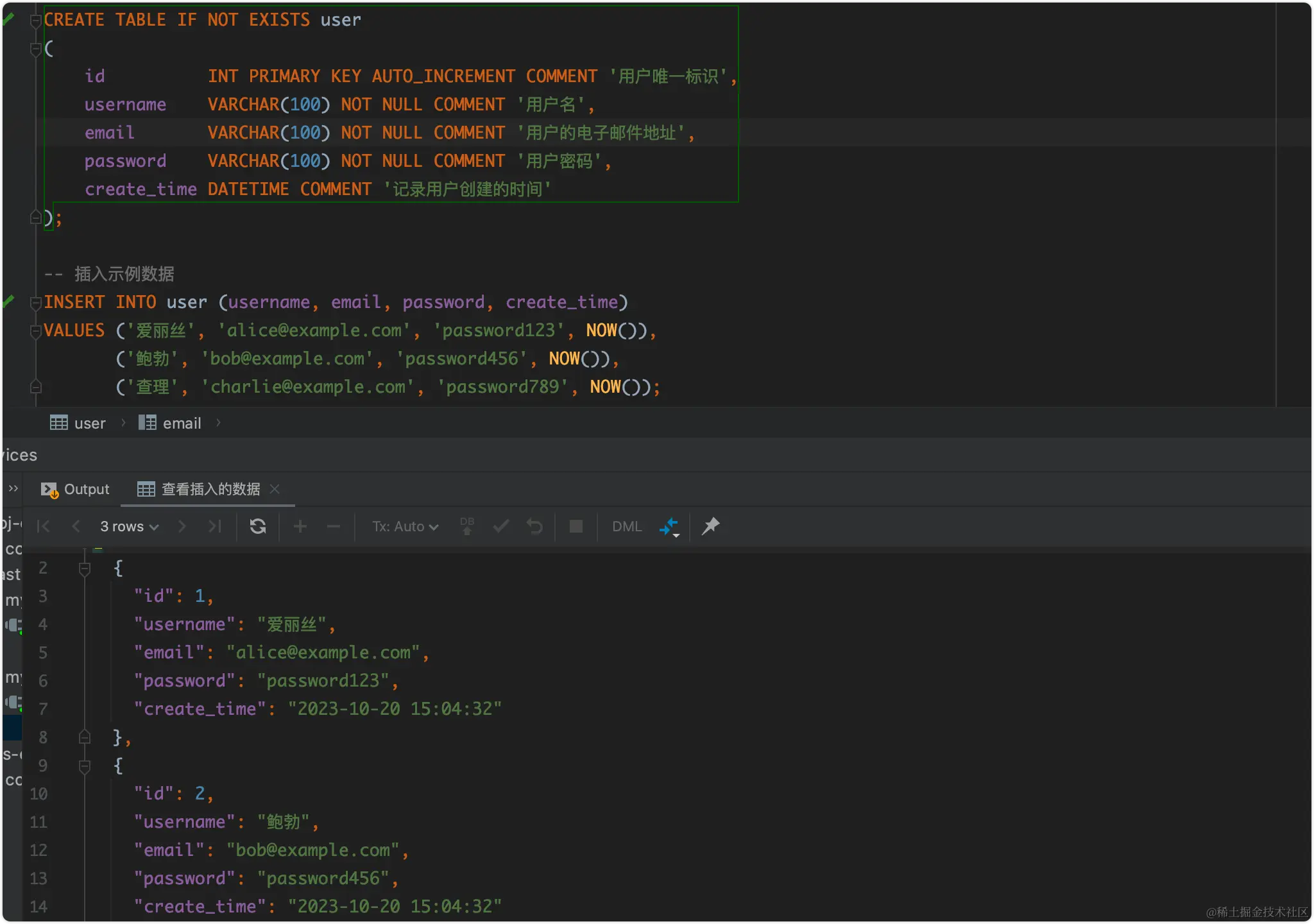This screenshot has width=1314, height=924.
Task: Open the Tx: Auto transaction mode dropdown
Action: pos(405,526)
